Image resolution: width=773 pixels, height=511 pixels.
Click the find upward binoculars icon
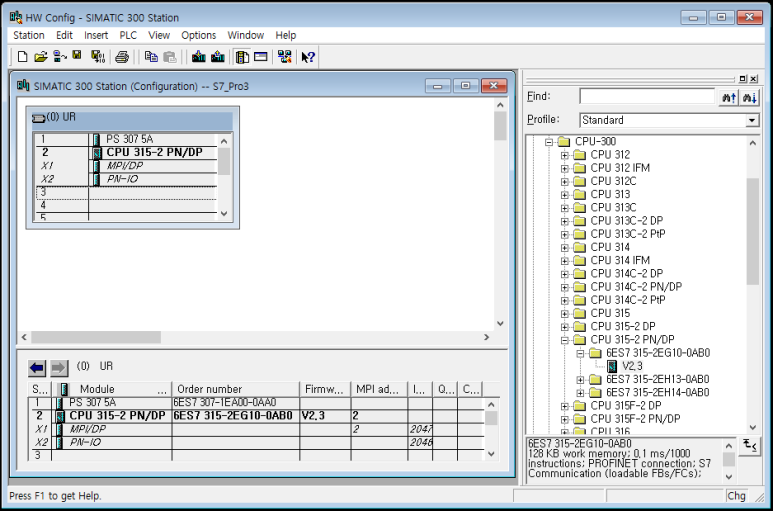pyautogui.click(x=729, y=98)
